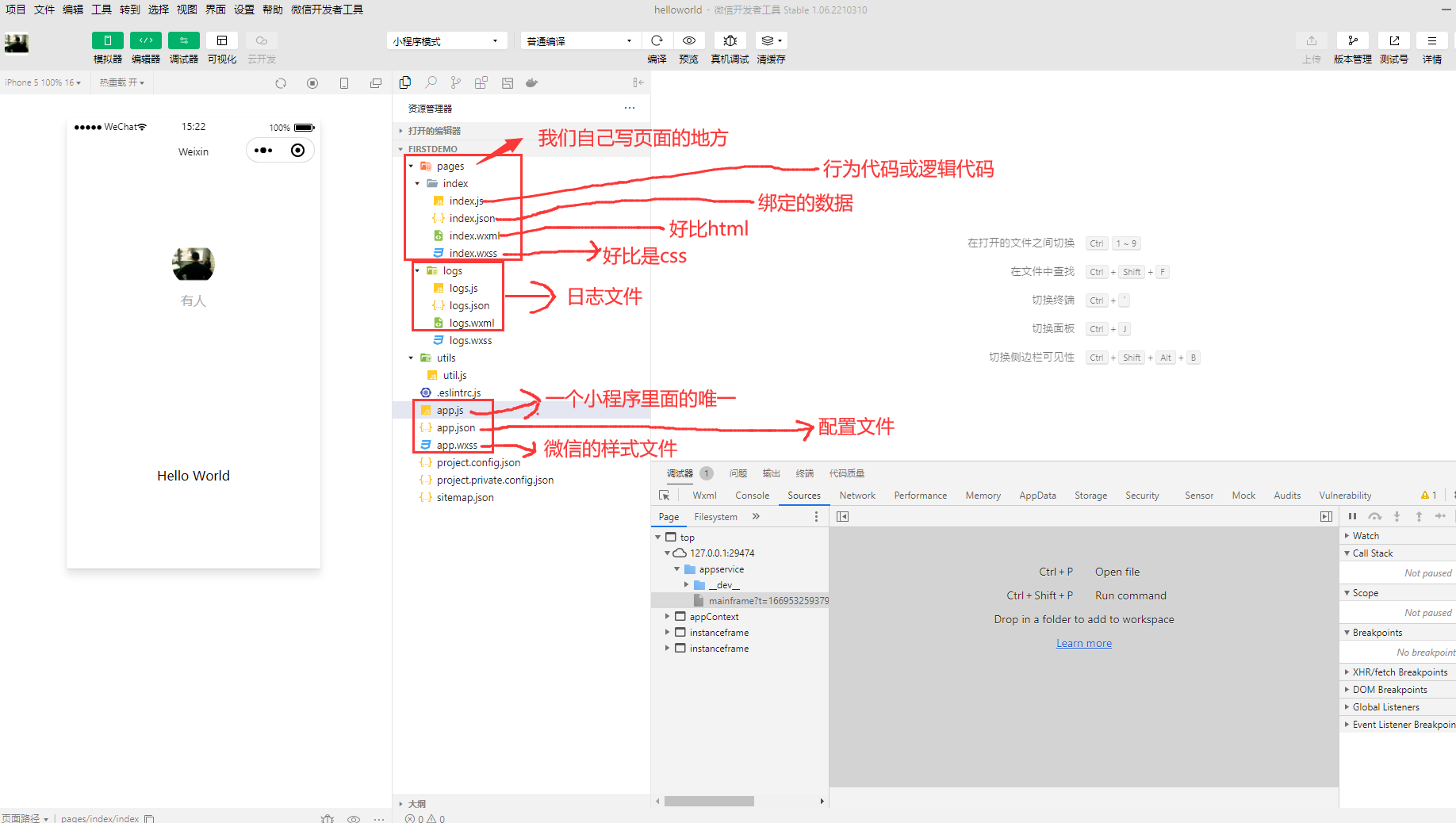Open sitemap.json file
Viewport: 1456px width, 823px height.
(x=465, y=498)
